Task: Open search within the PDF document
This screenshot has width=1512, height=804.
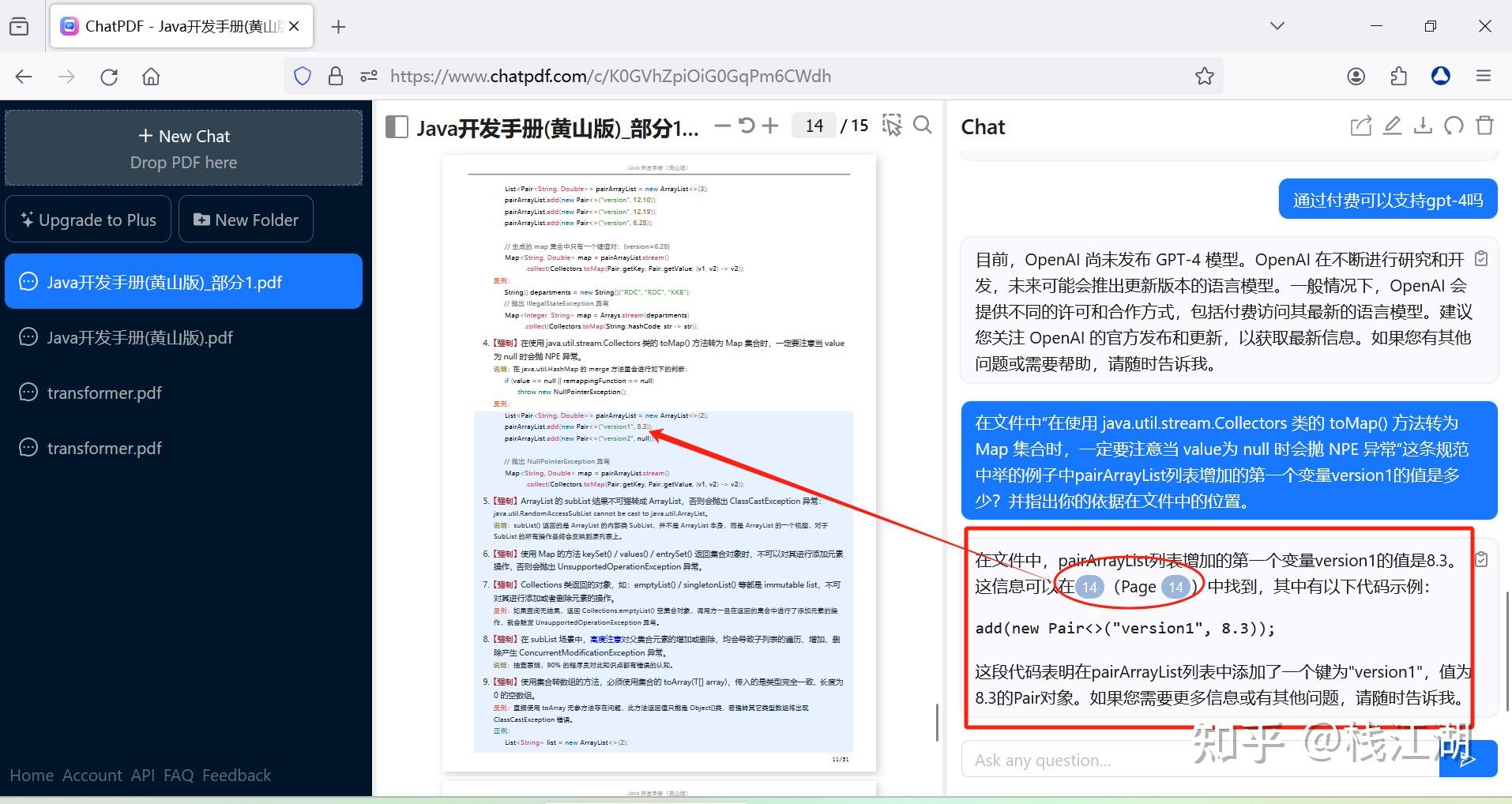Action: 923,125
